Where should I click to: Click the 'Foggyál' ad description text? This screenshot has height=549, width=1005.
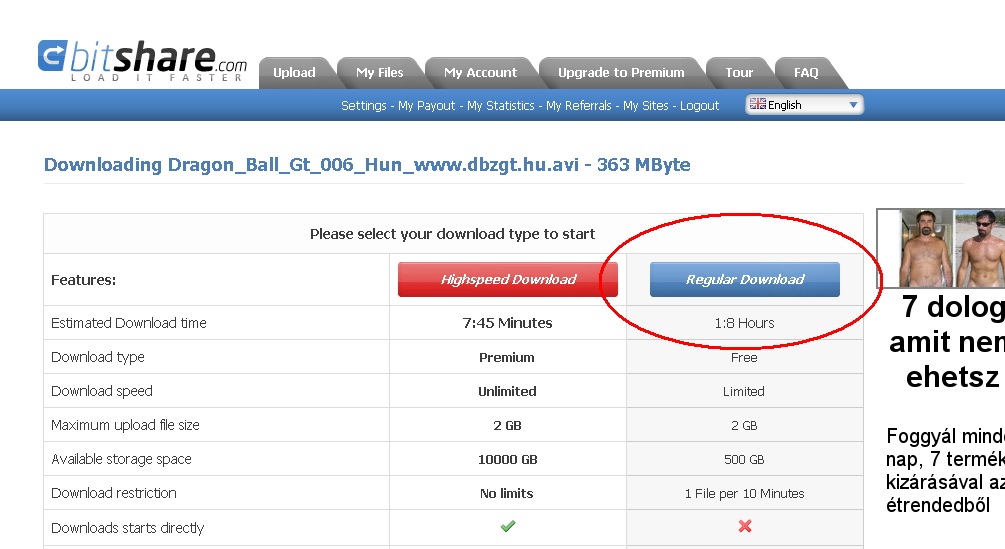pyautogui.click(x=945, y=470)
